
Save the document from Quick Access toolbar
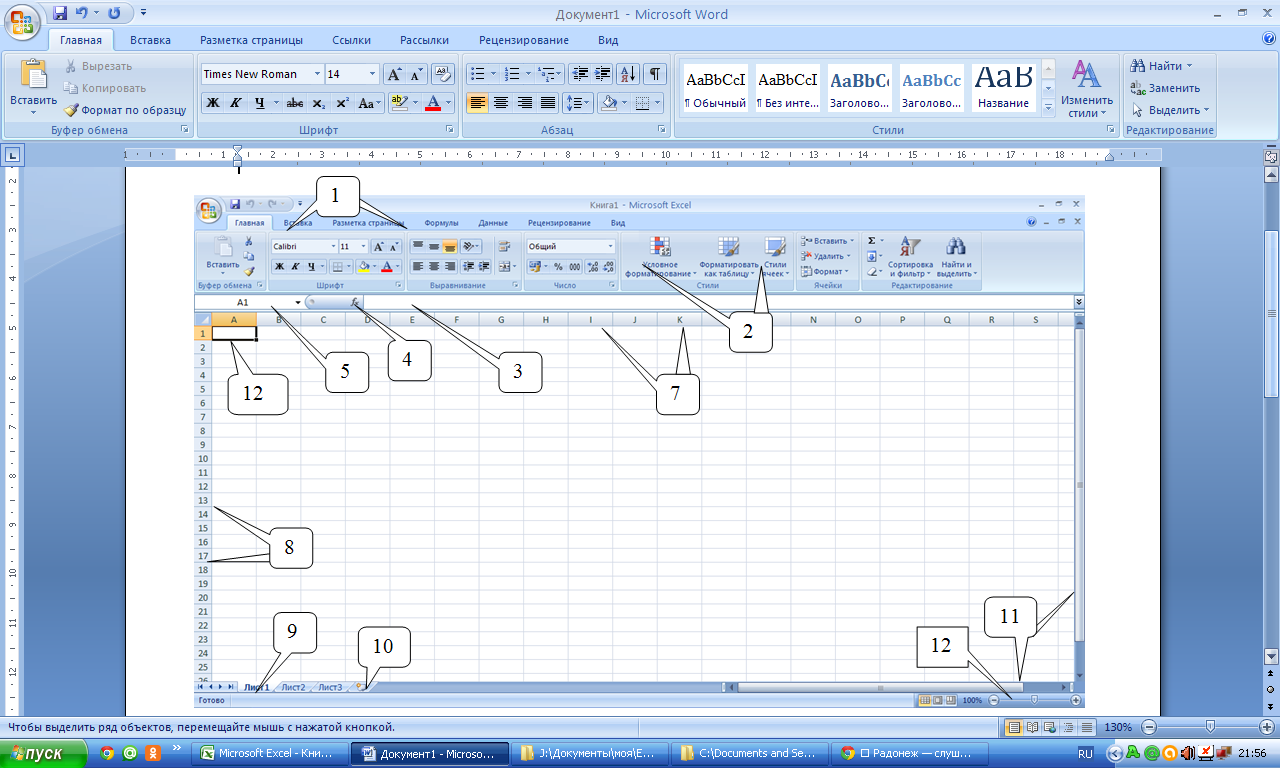coord(60,14)
